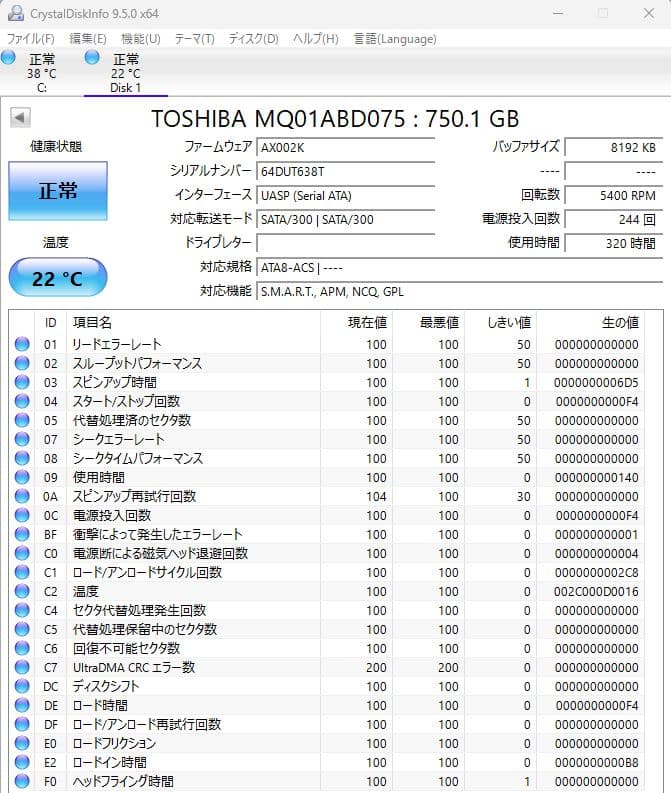Open the テーマ(T) menu
The width and height of the screenshot is (671, 793).
pos(195,39)
